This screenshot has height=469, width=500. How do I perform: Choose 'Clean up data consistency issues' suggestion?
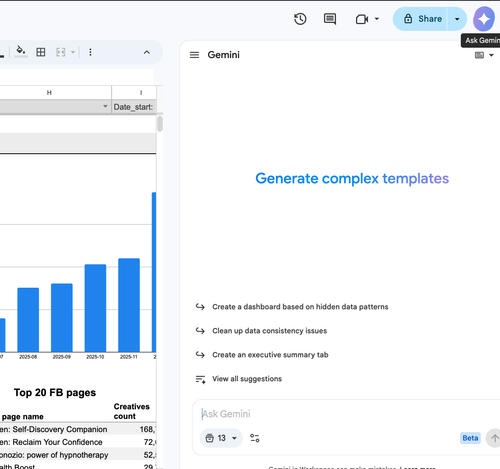pos(269,331)
